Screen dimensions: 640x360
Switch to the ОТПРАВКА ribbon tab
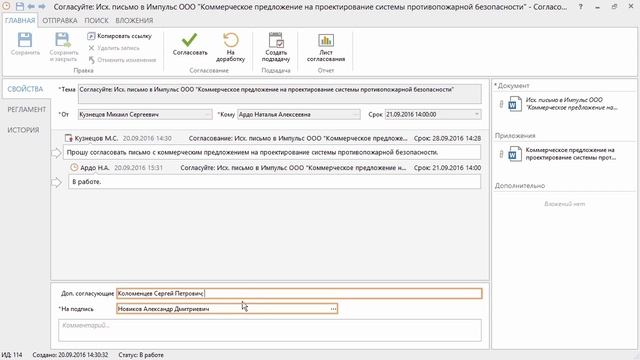(60, 20)
